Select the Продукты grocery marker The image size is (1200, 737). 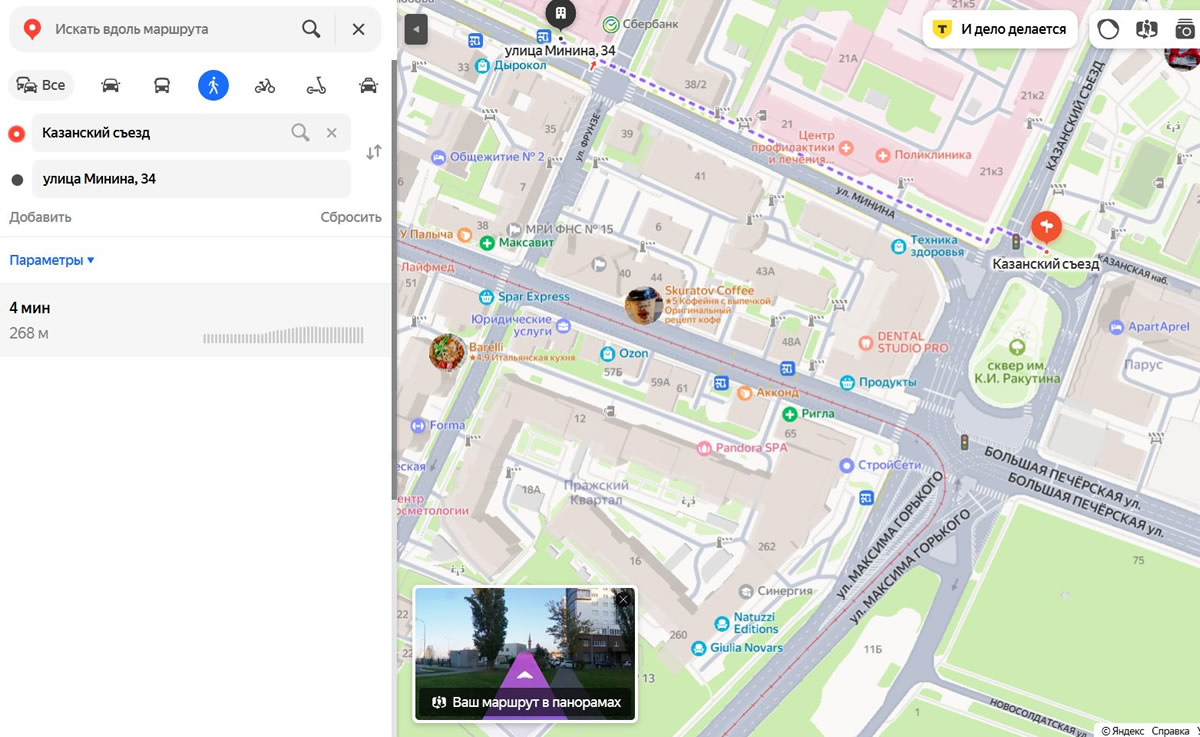(x=847, y=382)
